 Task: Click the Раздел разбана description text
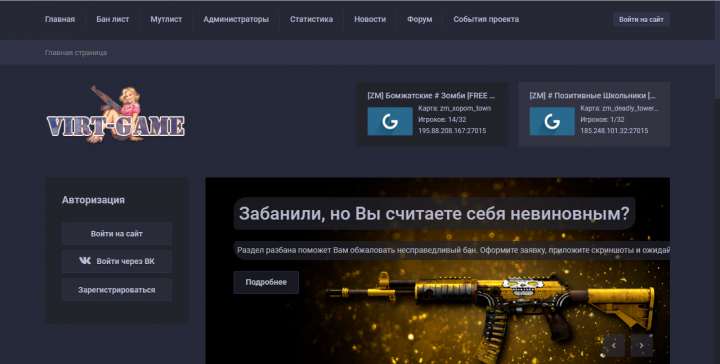[x=453, y=250]
